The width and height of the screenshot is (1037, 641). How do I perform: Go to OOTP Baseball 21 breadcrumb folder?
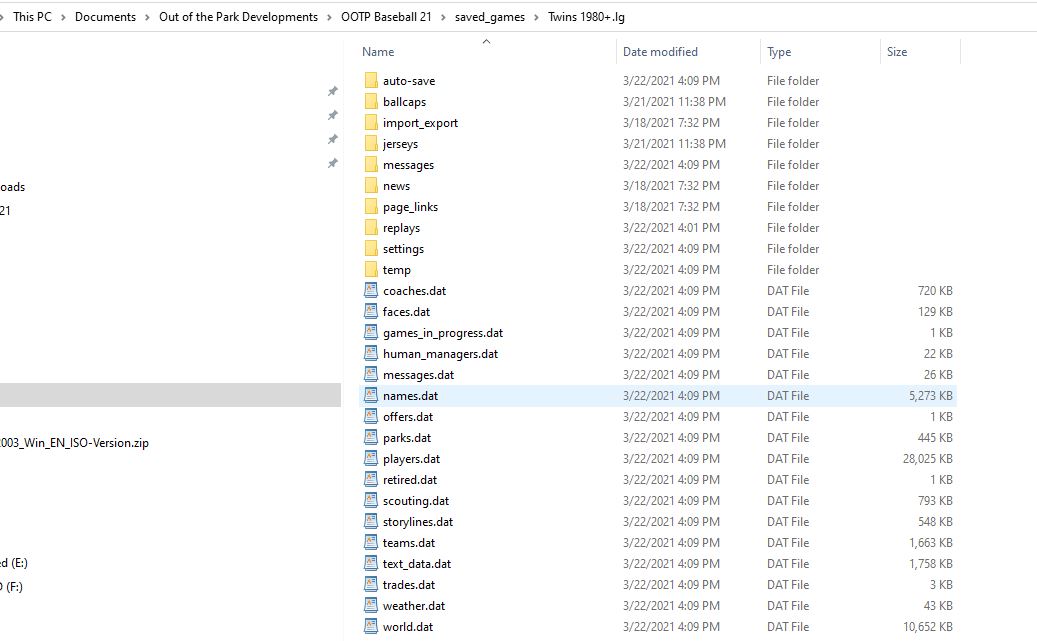pos(386,17)
